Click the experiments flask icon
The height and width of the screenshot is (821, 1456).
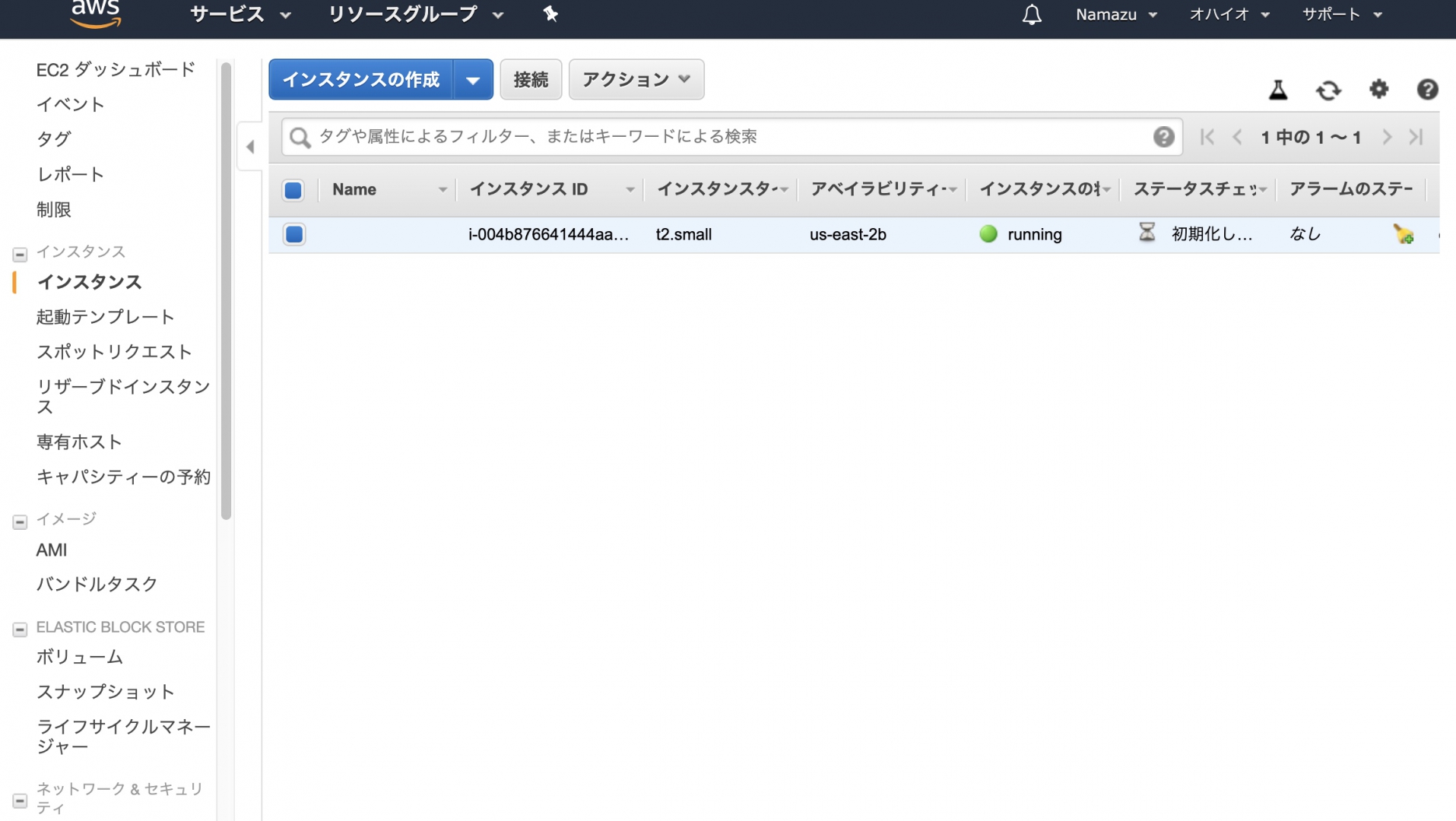pyautogui.click(x=1277, y=90)
